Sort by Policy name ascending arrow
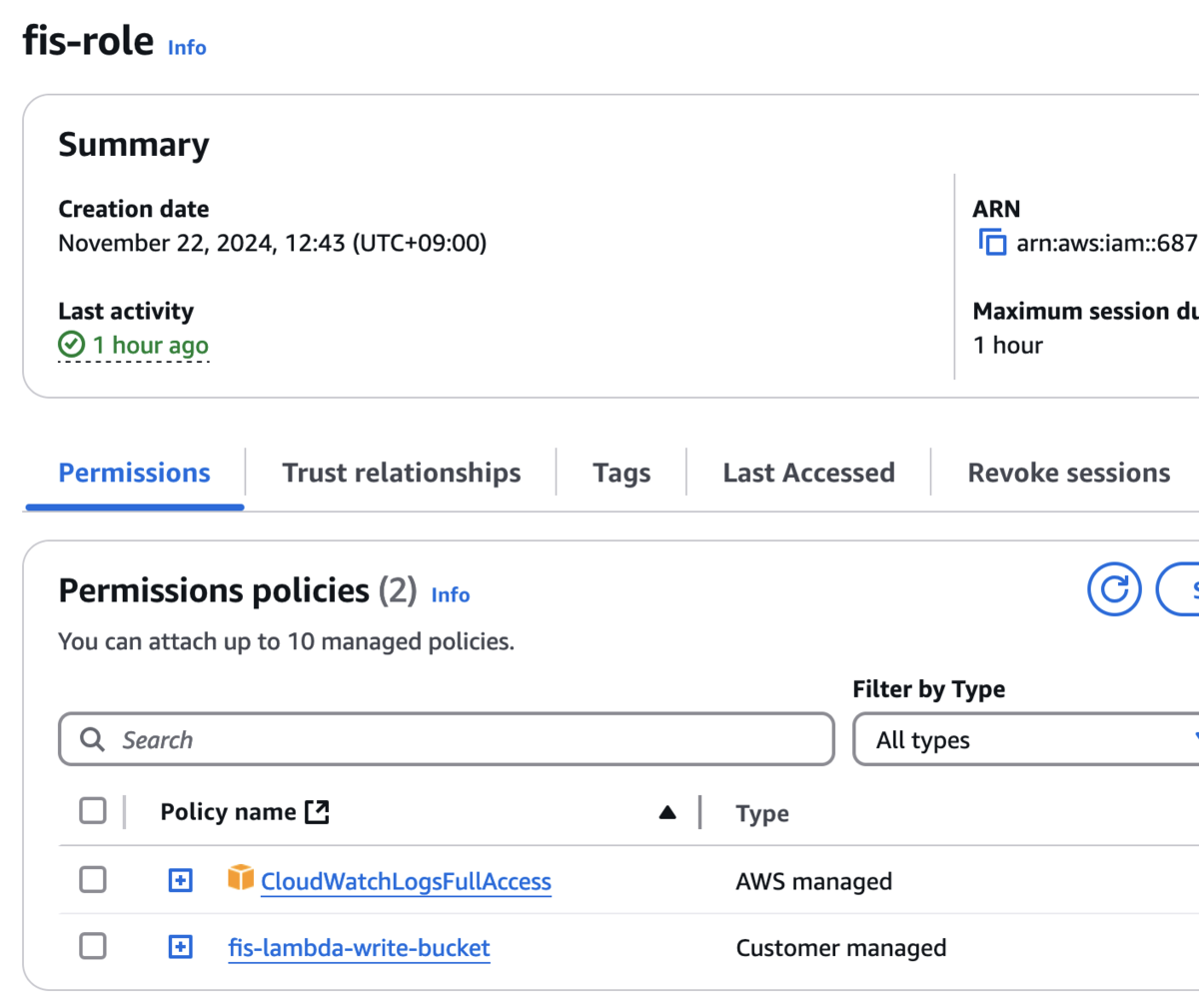The width and height of the screenshot is (1199, 1008). 667,812
